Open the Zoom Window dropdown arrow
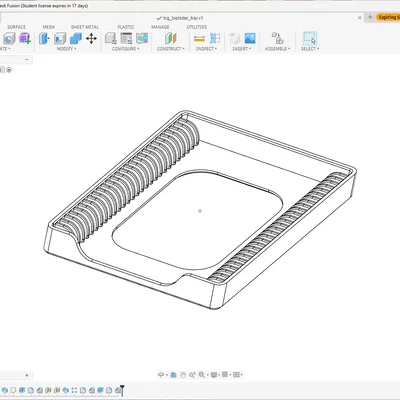 pos(207,375)
